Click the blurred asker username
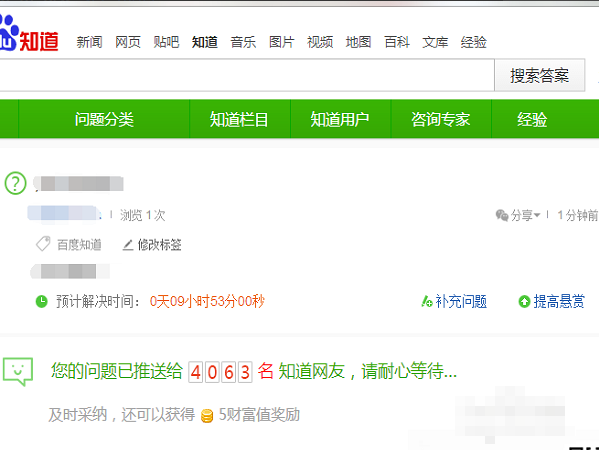 pyautogui.click(x=64, y=214)
